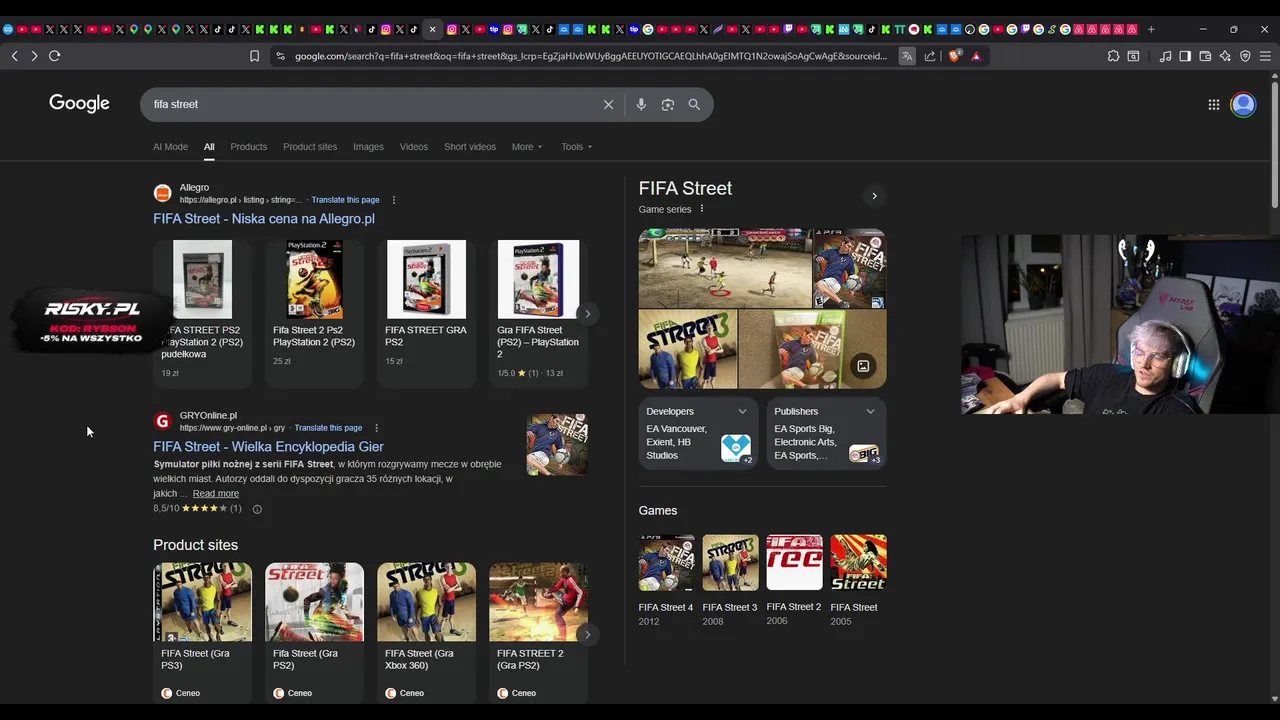Go to Google homepage via the Google logo

[79, 103]
